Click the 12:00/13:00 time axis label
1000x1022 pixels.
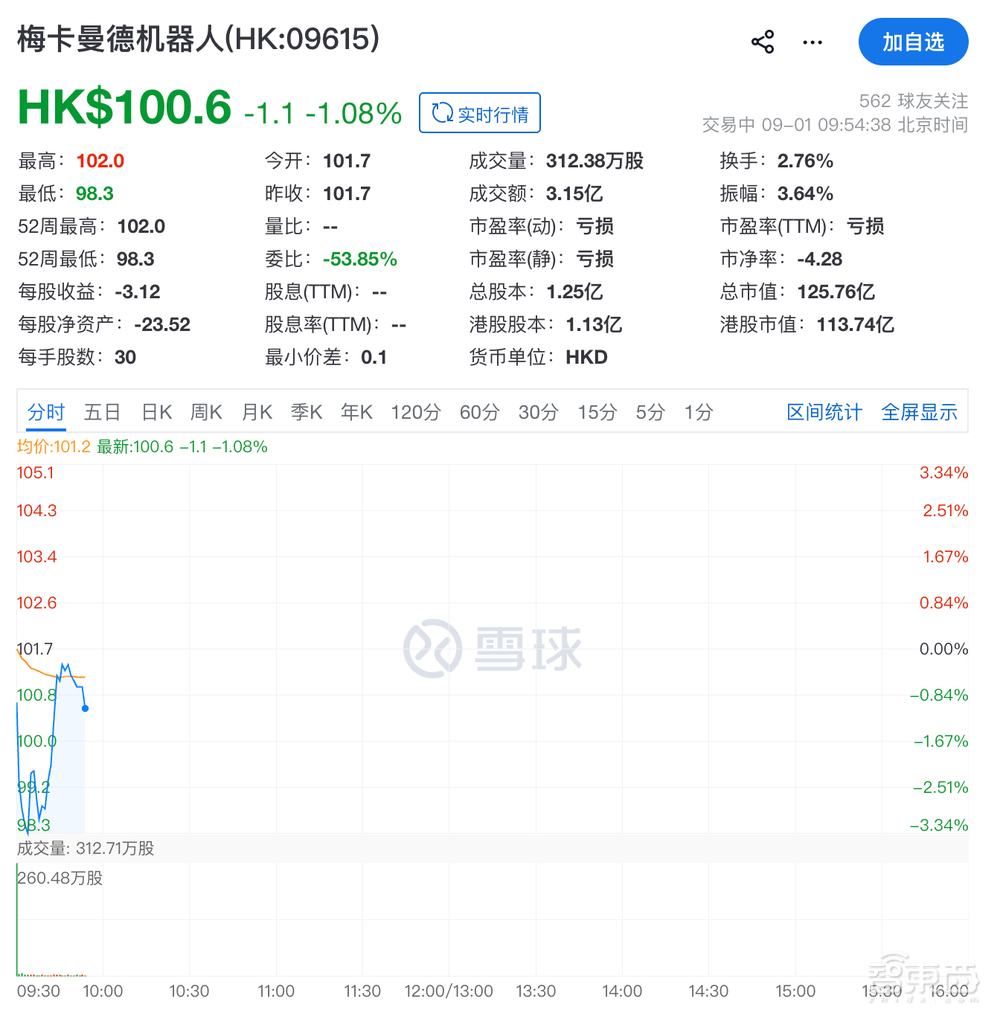(x=449, y=991)
